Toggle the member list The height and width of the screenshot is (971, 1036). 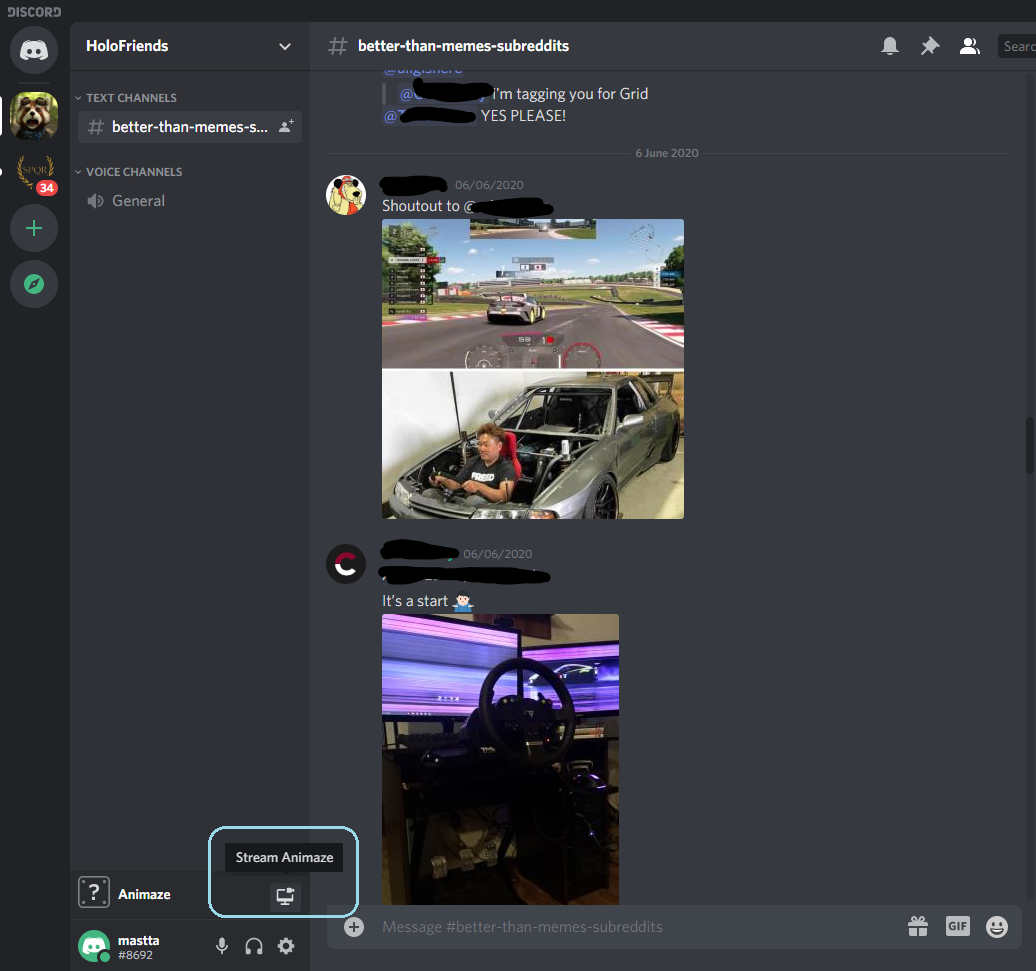click(969, 46)
